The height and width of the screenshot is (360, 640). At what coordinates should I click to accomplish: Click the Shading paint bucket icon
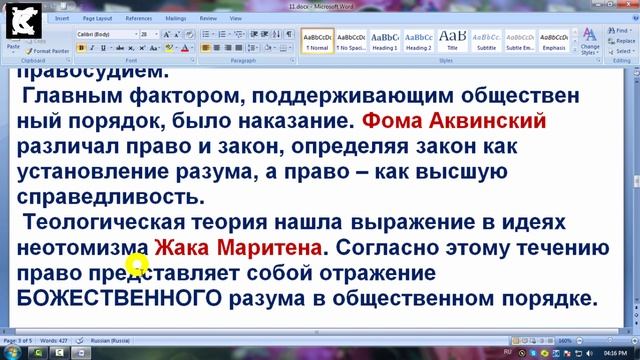[x=268, y=48]
